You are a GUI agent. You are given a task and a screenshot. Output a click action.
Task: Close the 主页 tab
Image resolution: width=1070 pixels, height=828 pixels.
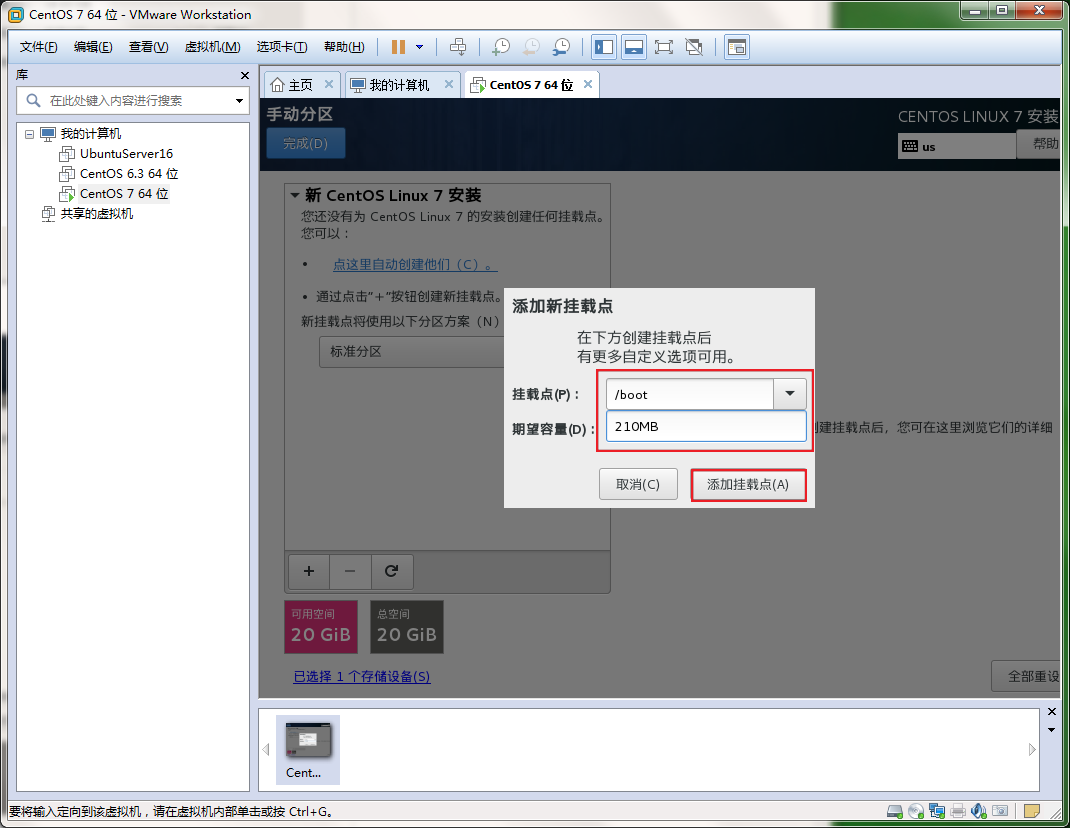click(x=329, y=84)
